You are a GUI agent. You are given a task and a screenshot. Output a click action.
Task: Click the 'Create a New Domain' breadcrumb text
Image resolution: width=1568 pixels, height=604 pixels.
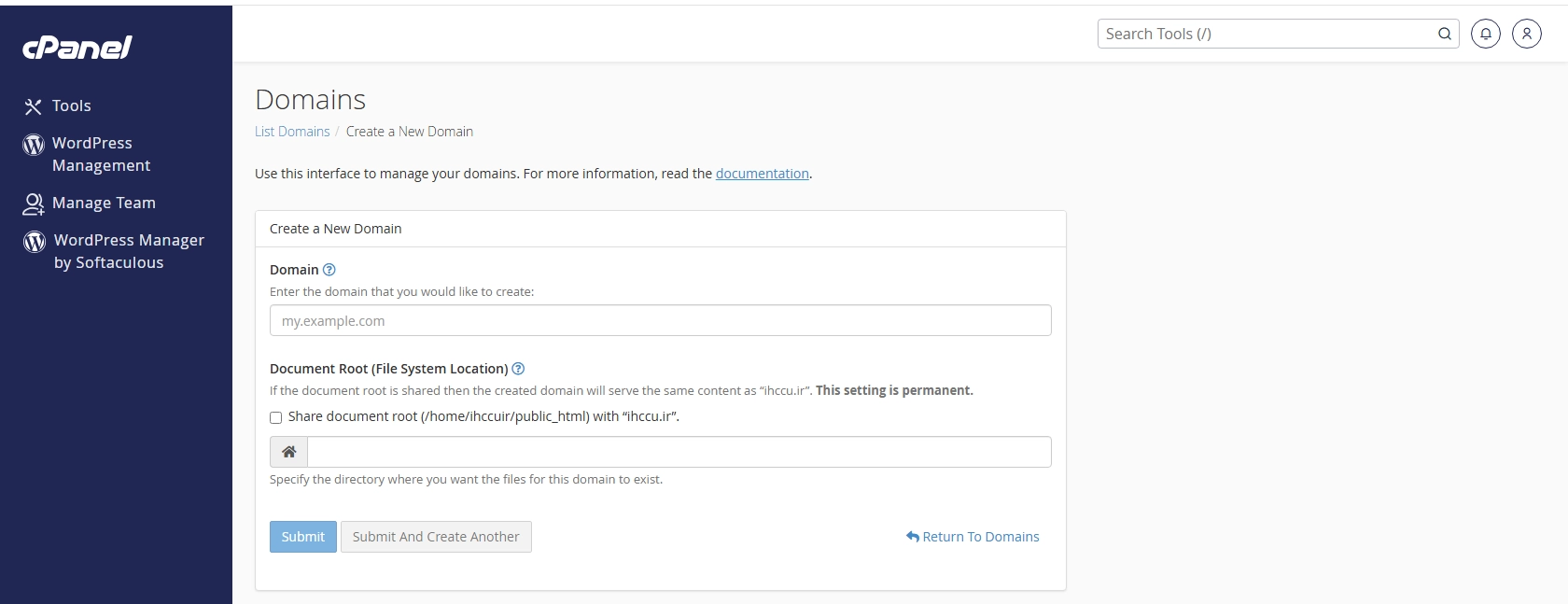(x=410, y=132)
